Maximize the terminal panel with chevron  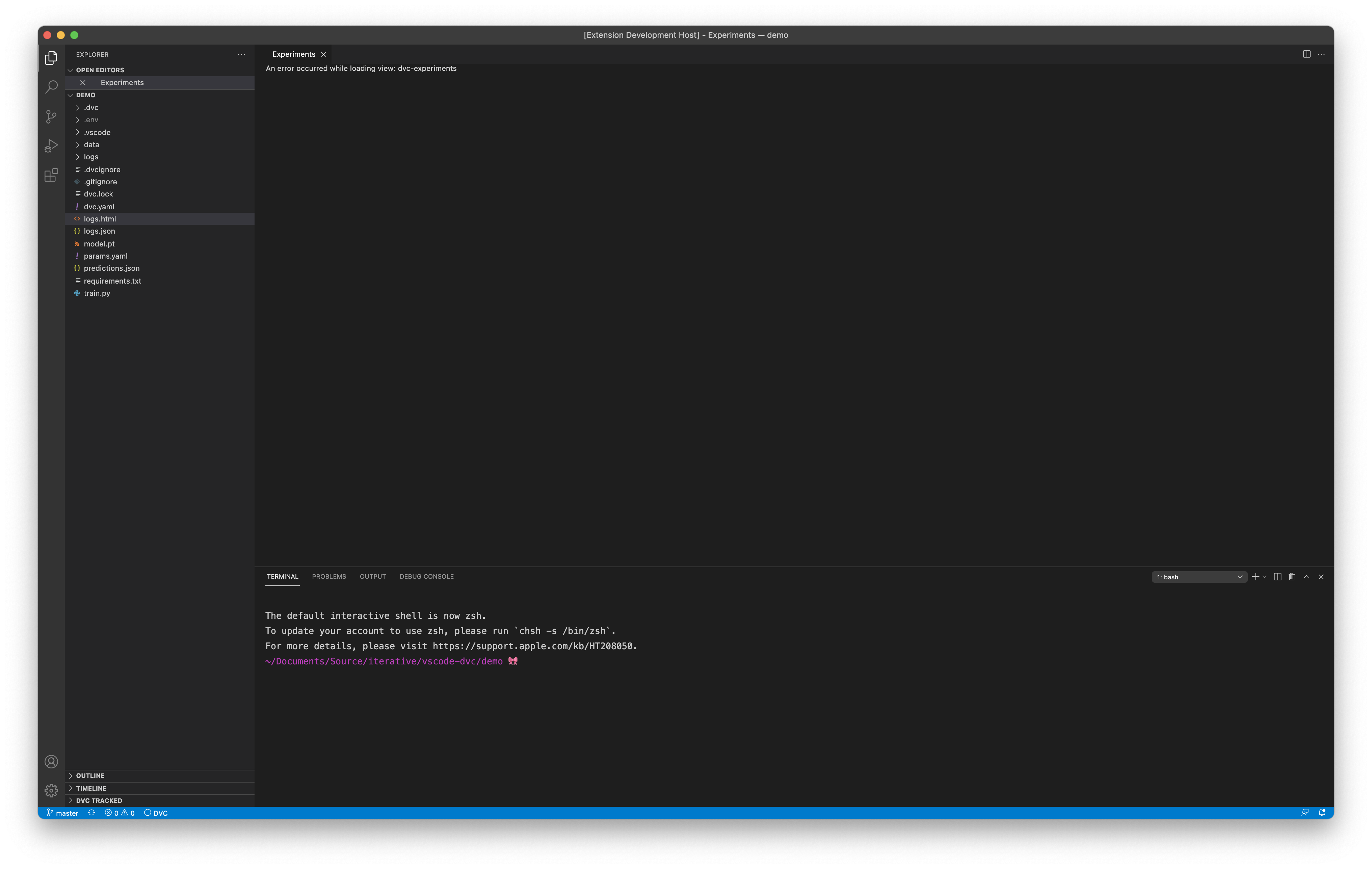(x=1307, y=577)
